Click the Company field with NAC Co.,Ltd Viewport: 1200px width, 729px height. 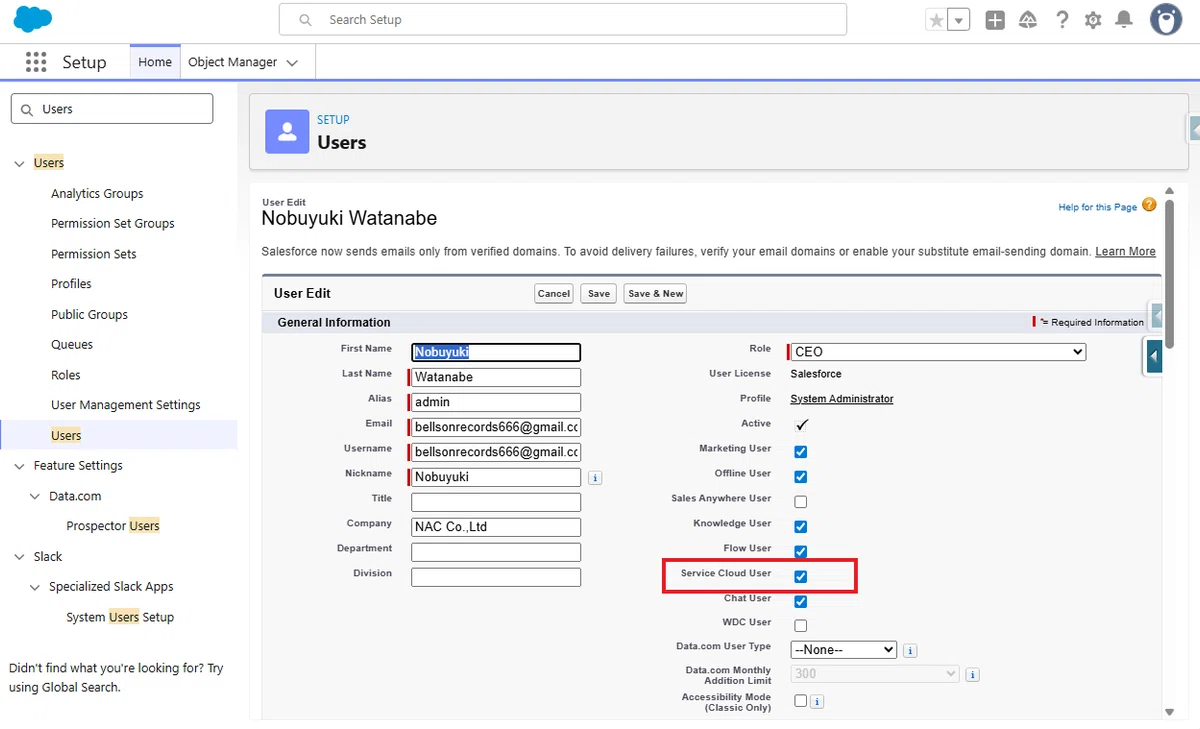tap(496, 527)
